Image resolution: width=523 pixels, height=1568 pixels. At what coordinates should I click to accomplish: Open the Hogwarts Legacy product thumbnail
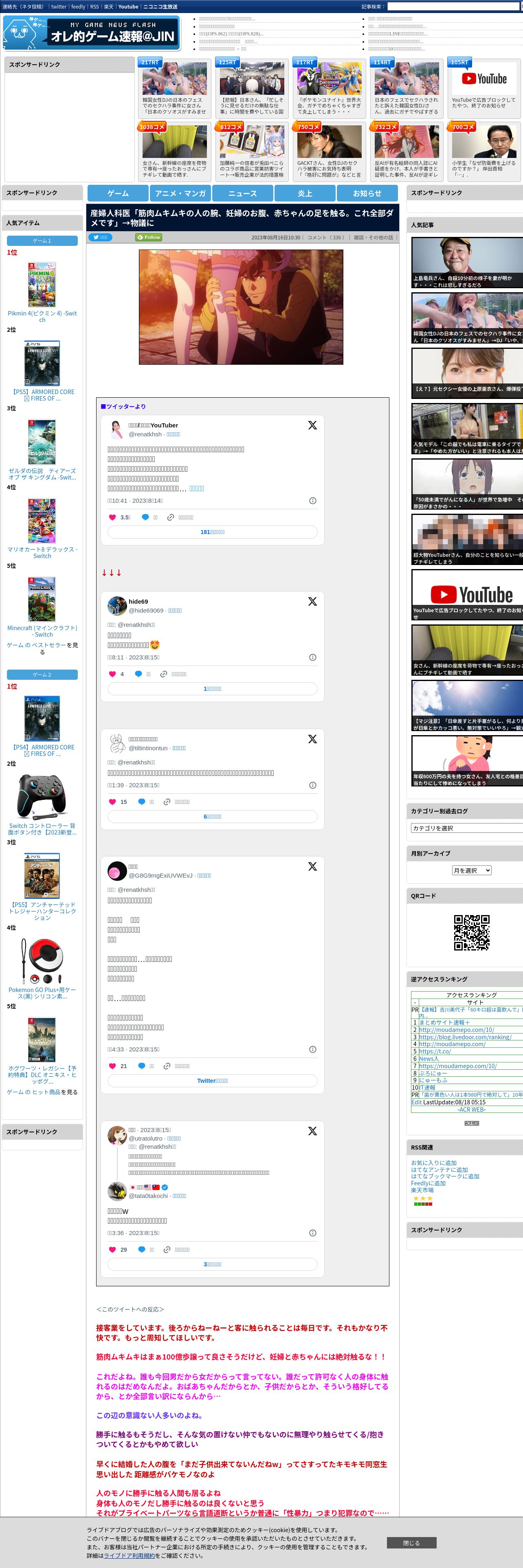pyautogui.click(x=42, y=1040)
